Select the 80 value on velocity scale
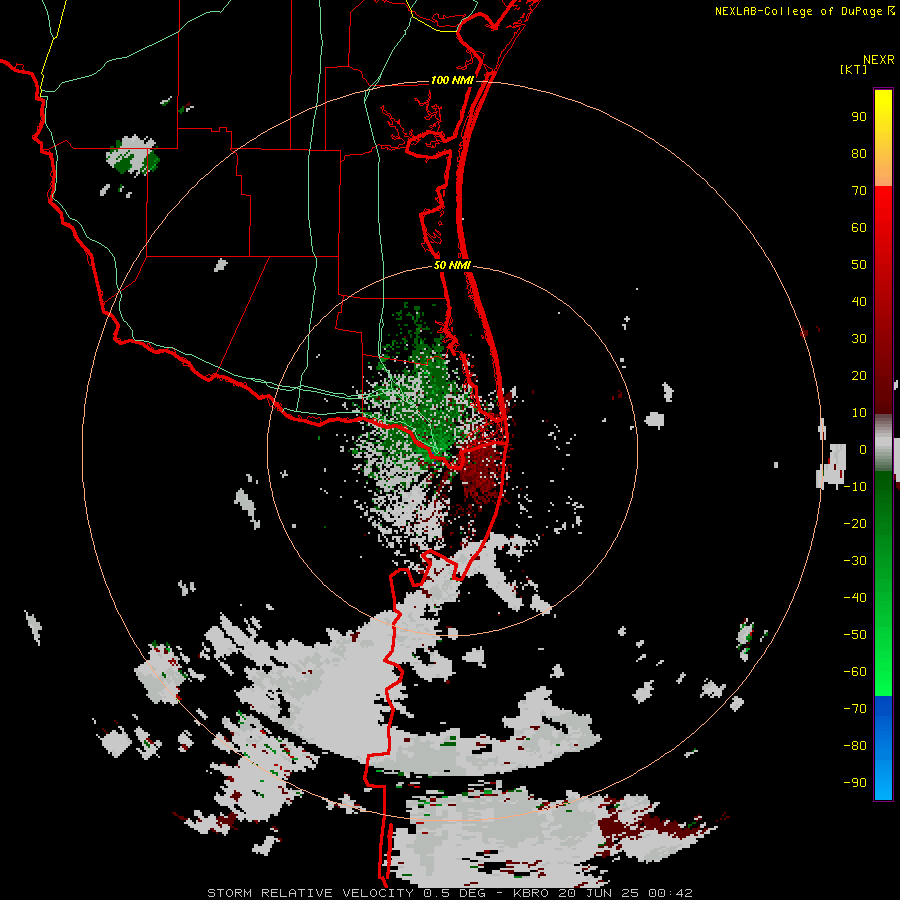The width and height of the screenshot is (900, 900). tap(859, 154)
